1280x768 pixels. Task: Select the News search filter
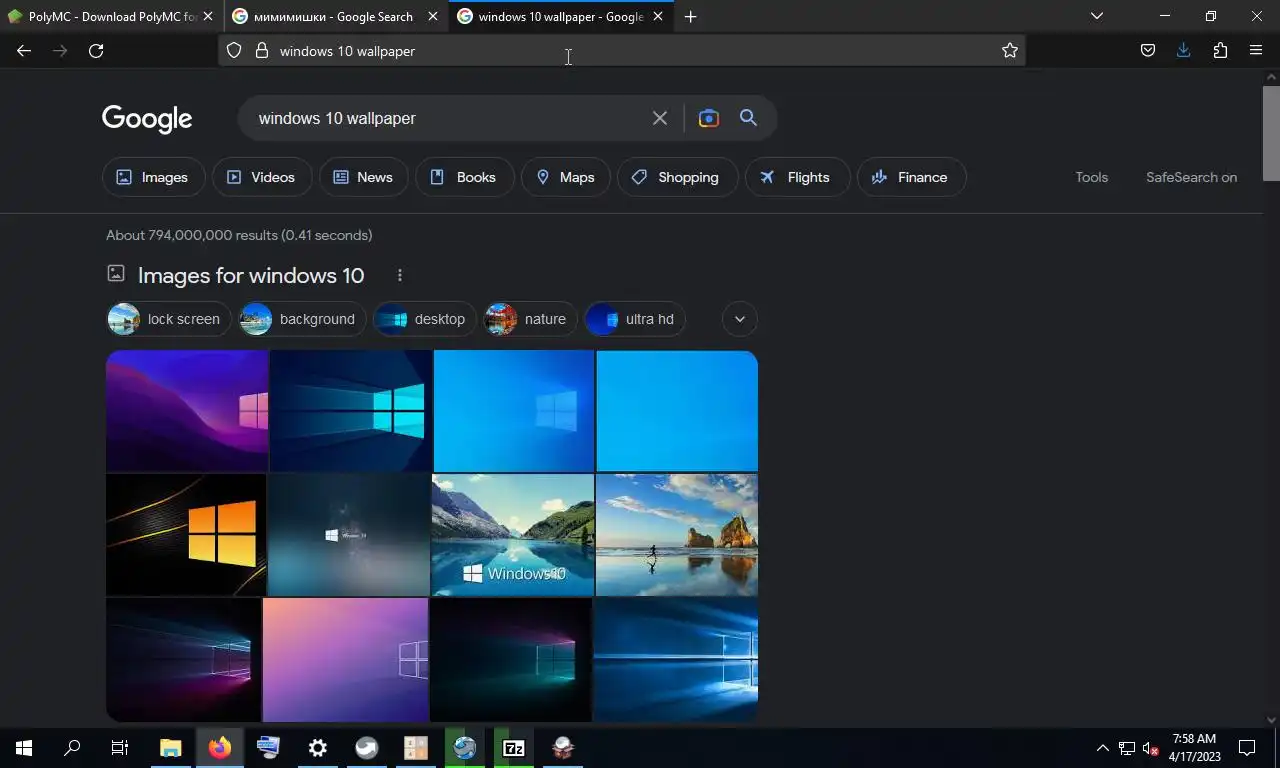click(363, 177)
